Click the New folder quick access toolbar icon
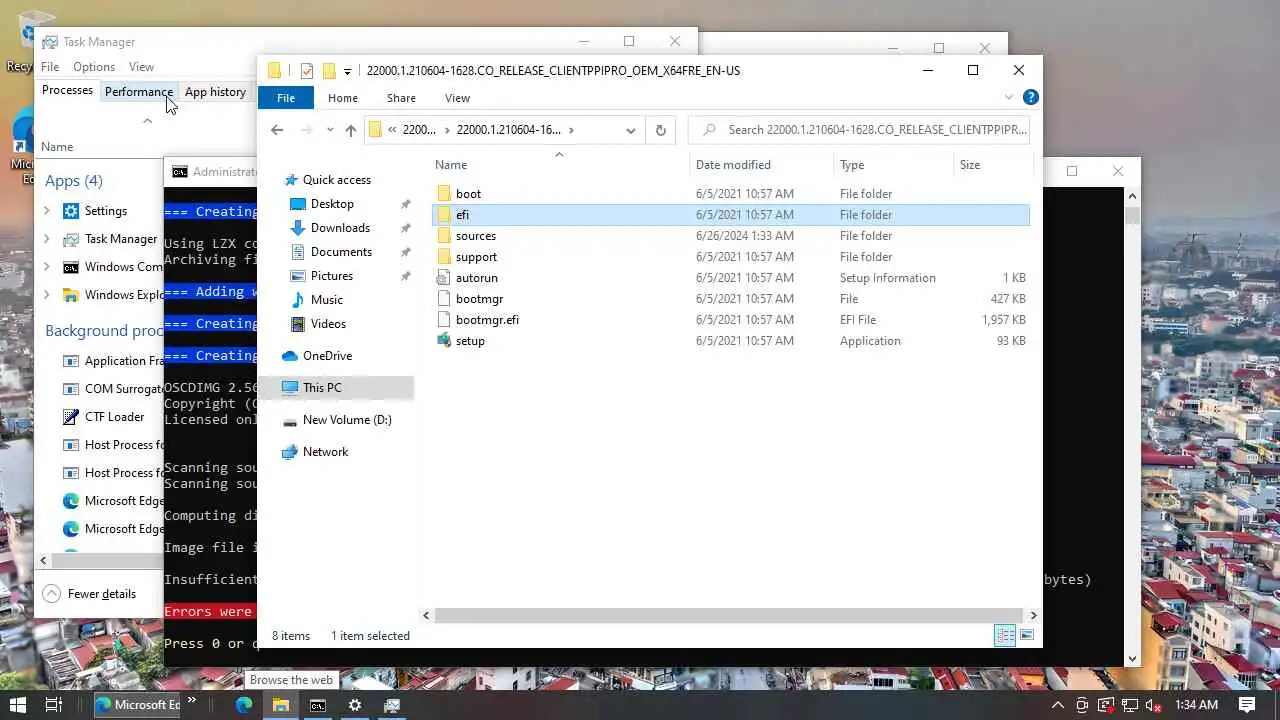 coord(328,71)
